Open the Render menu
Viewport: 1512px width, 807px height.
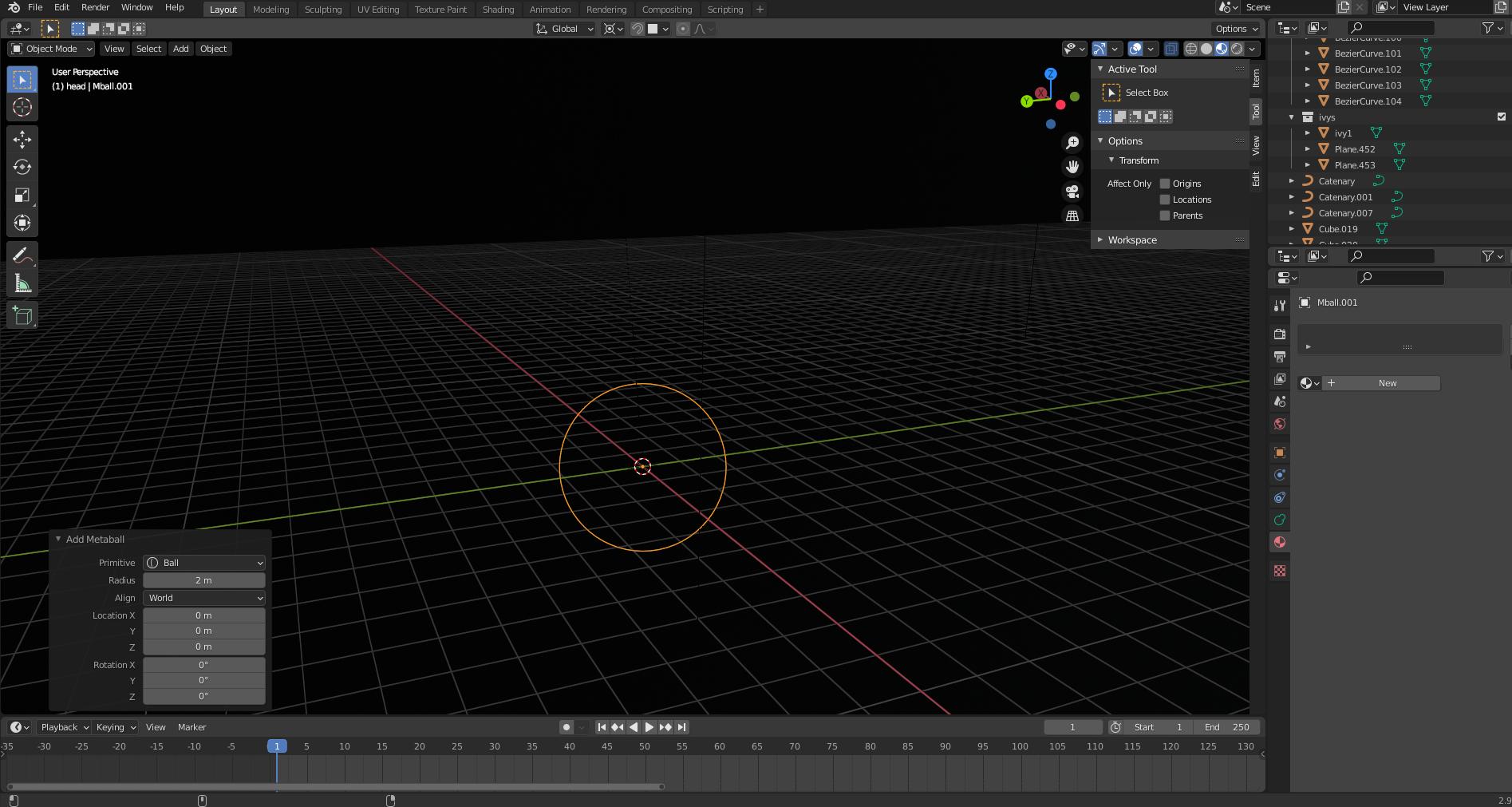(x=95, y=7)
